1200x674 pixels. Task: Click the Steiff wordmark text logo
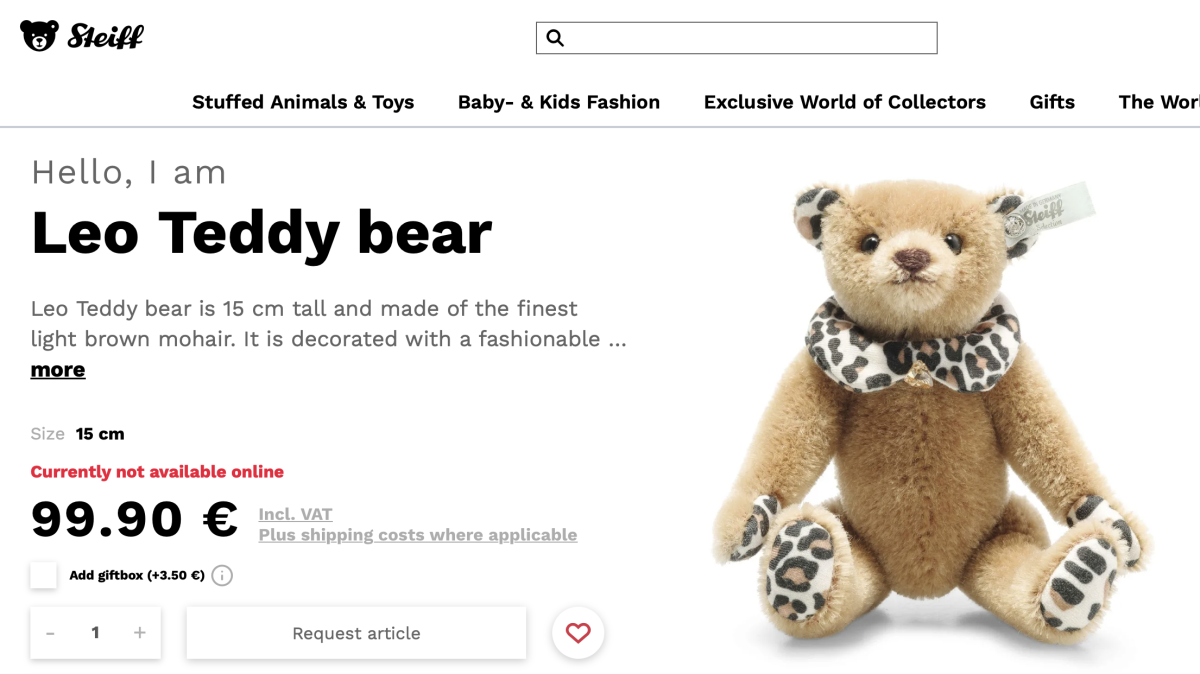pyautogui.click(x=106, y=37)
